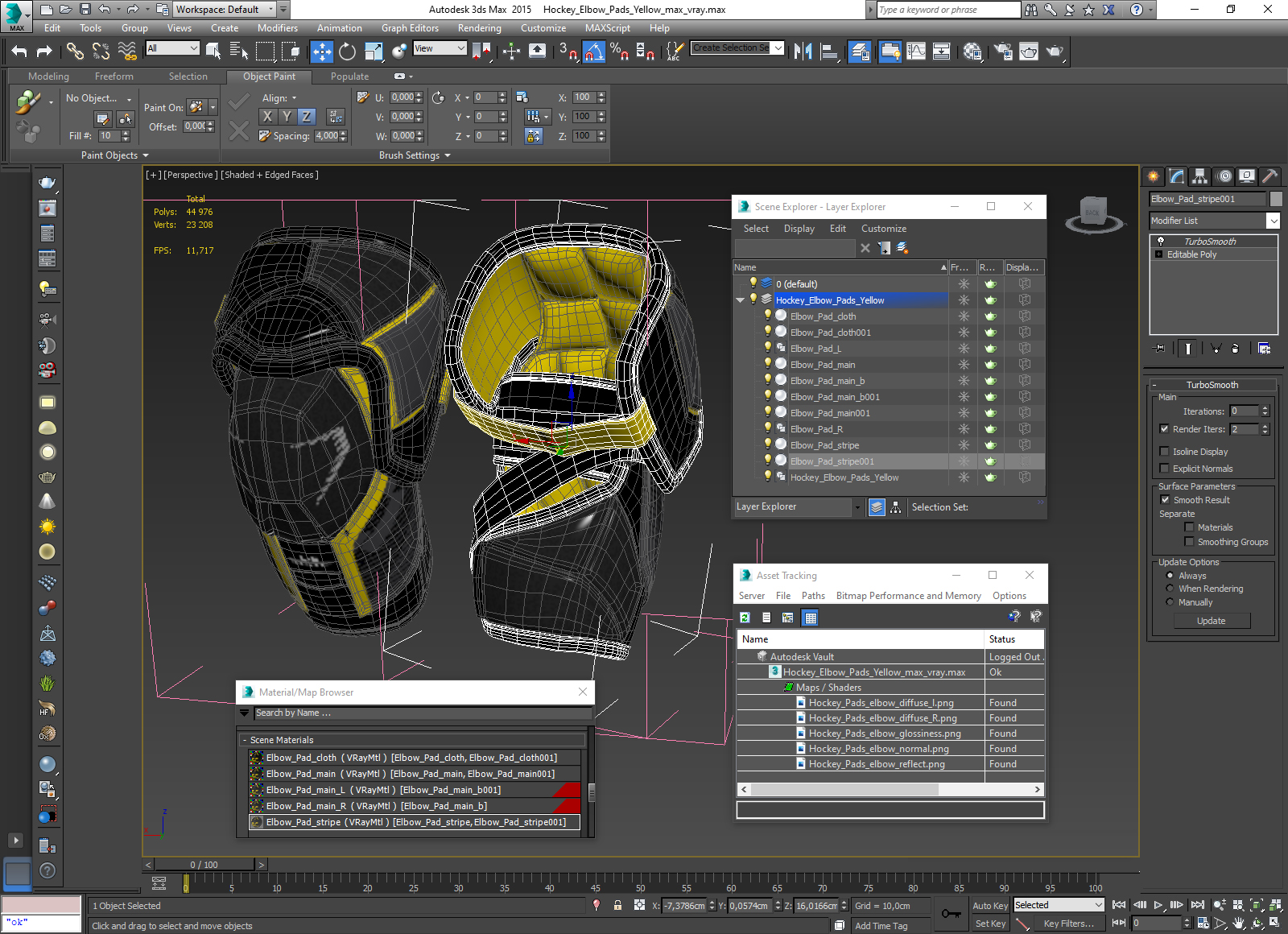
Task: Toggle Smooth Result checkbox
Action: click(1164, 500)
